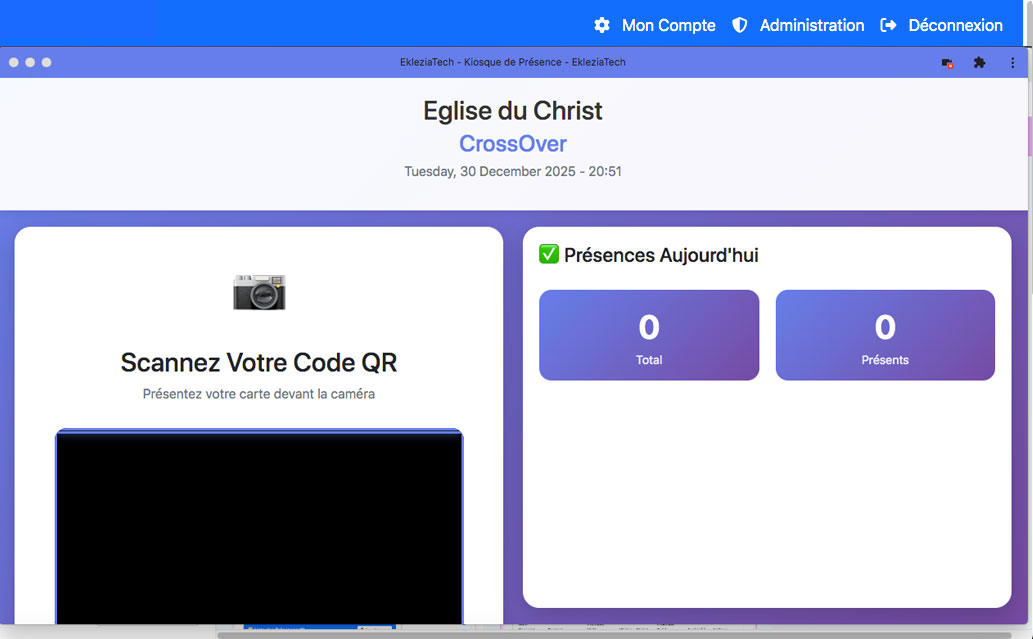Click the camera emoji above the scan heading

[x=259, y=291]
